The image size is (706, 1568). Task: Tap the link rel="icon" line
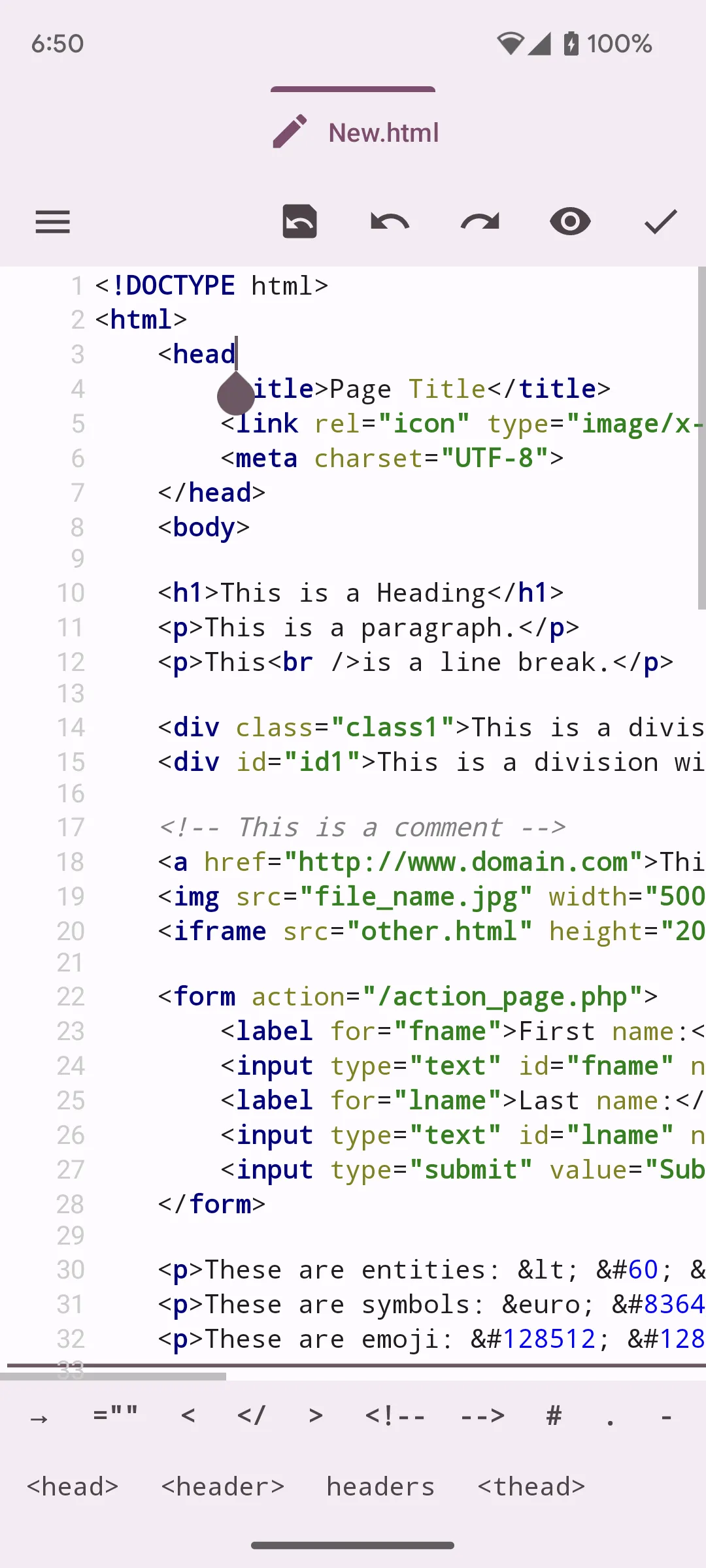pos(463,424)
